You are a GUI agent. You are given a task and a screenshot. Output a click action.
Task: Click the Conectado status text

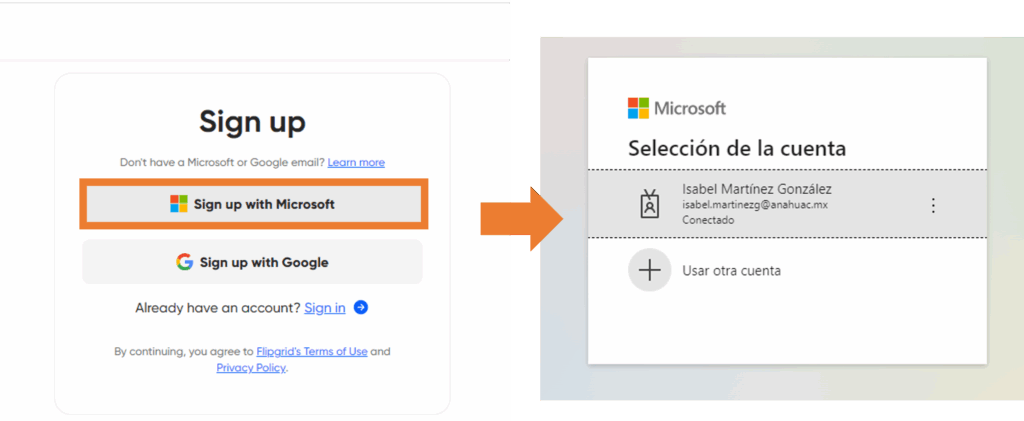point(708,220)
